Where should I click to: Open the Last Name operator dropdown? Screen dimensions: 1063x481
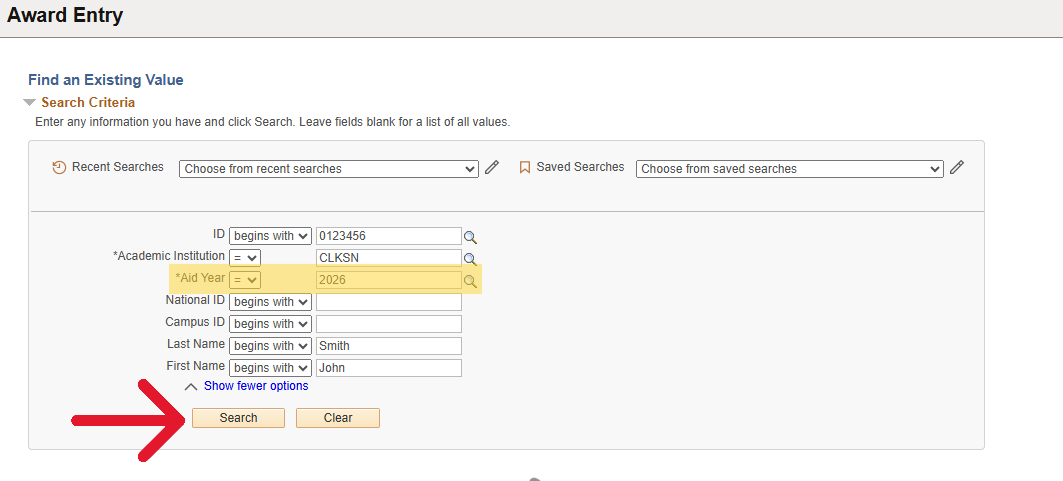point(269,346)
